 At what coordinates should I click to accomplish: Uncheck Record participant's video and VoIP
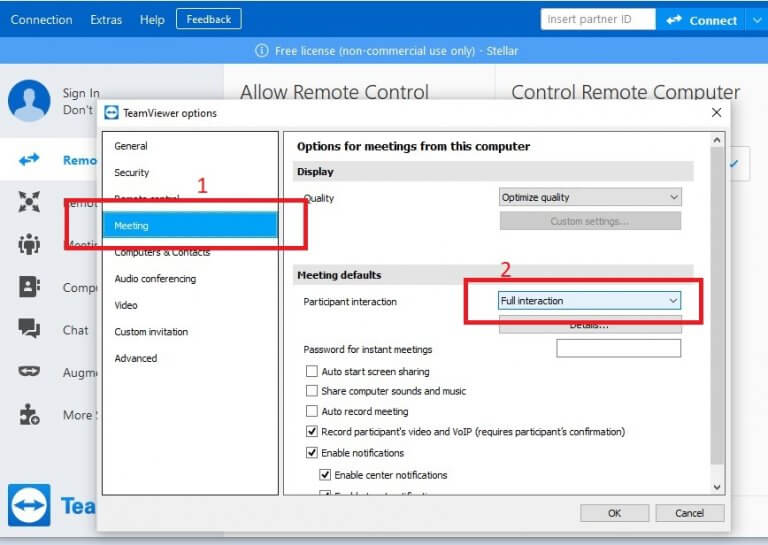pos(312,431)
